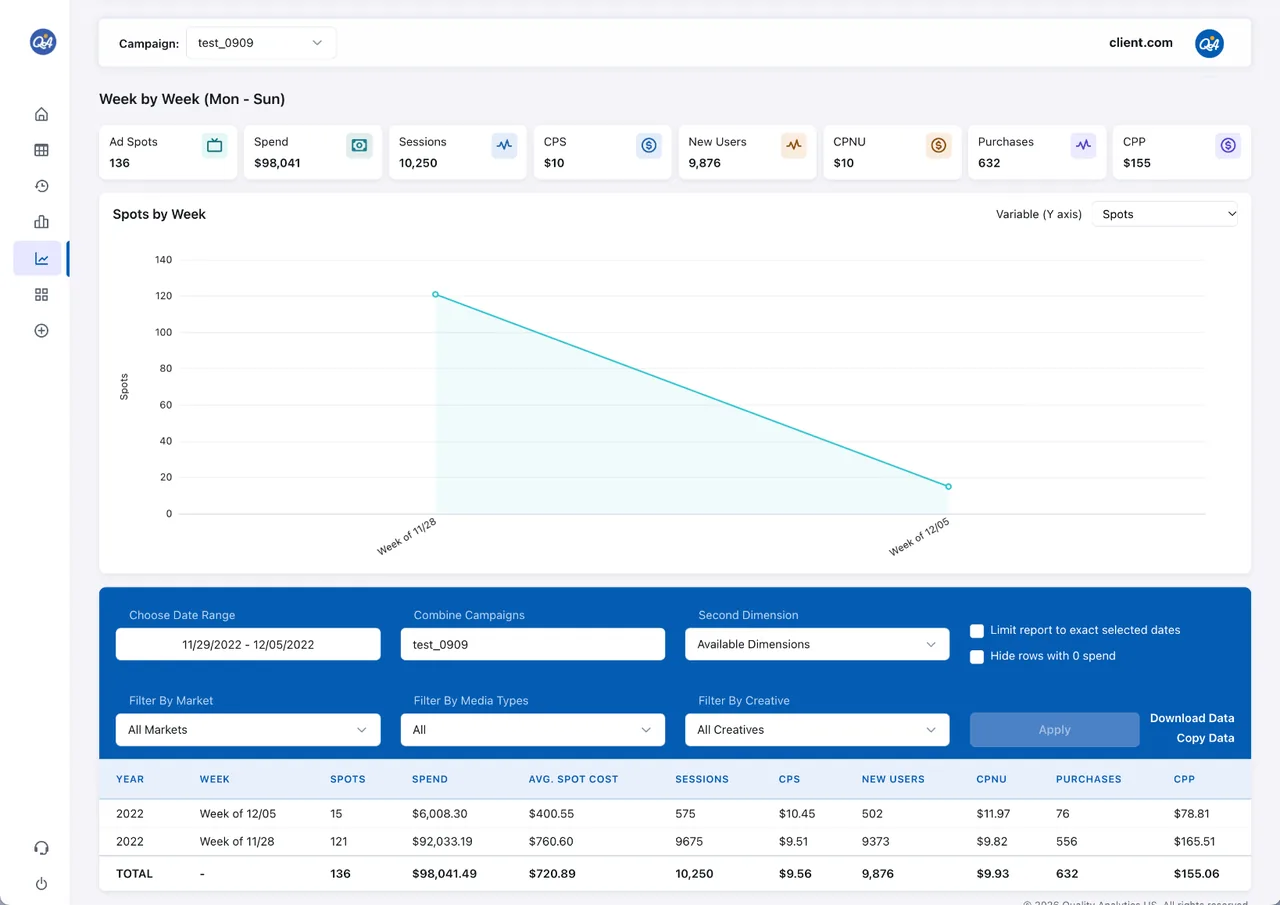Click the Ad Spots TV icon
1280x905 pixels.
click(x=214, y=146)
